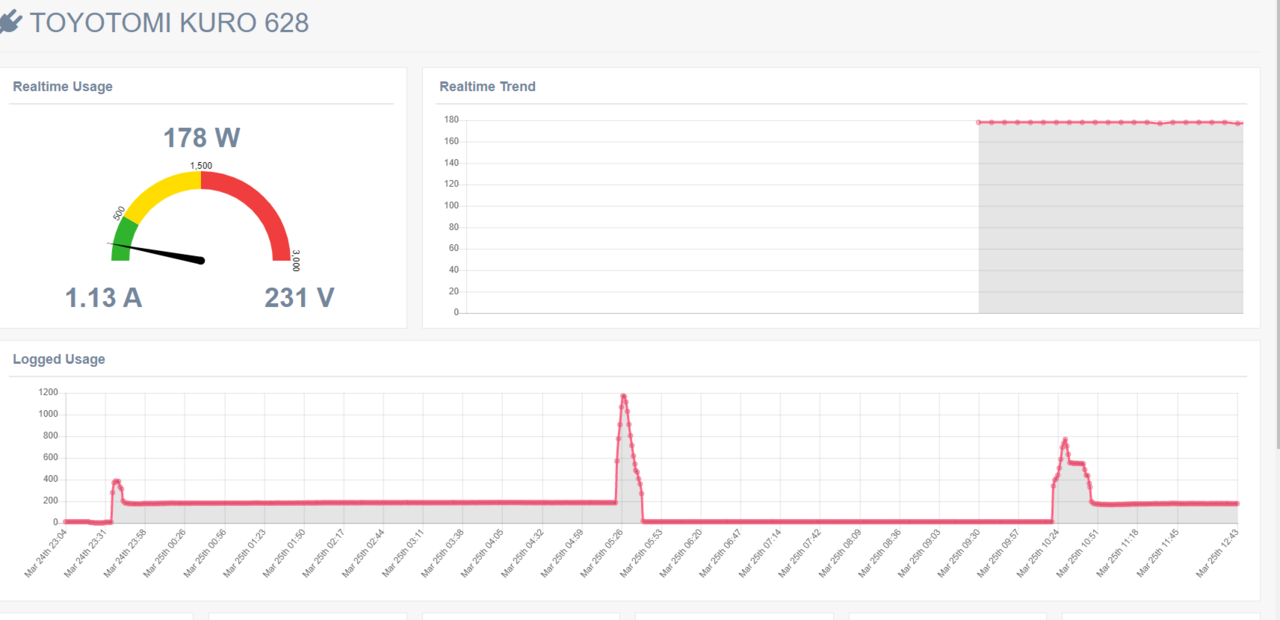Click the Mar 25th 00:56 time label
This screenshot has width=1280, height=620.
204,552
